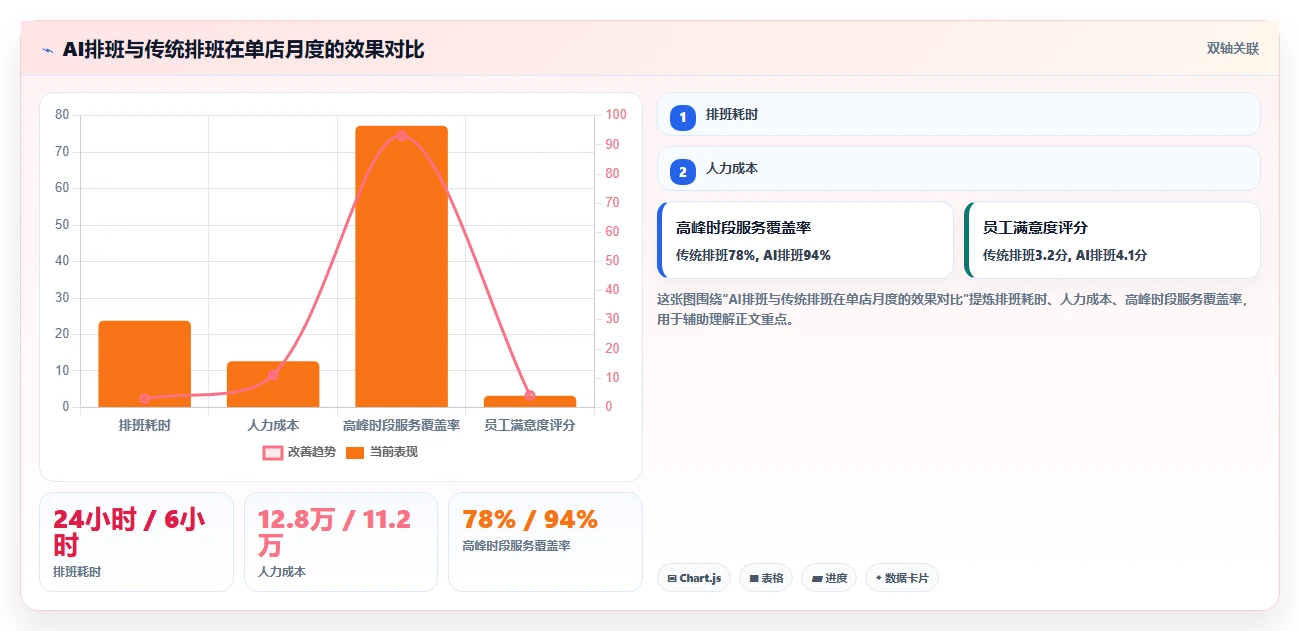Select the numbered badge 2 for 人力成本
This screenshot has width=1300, height=631.
(683, 172)
